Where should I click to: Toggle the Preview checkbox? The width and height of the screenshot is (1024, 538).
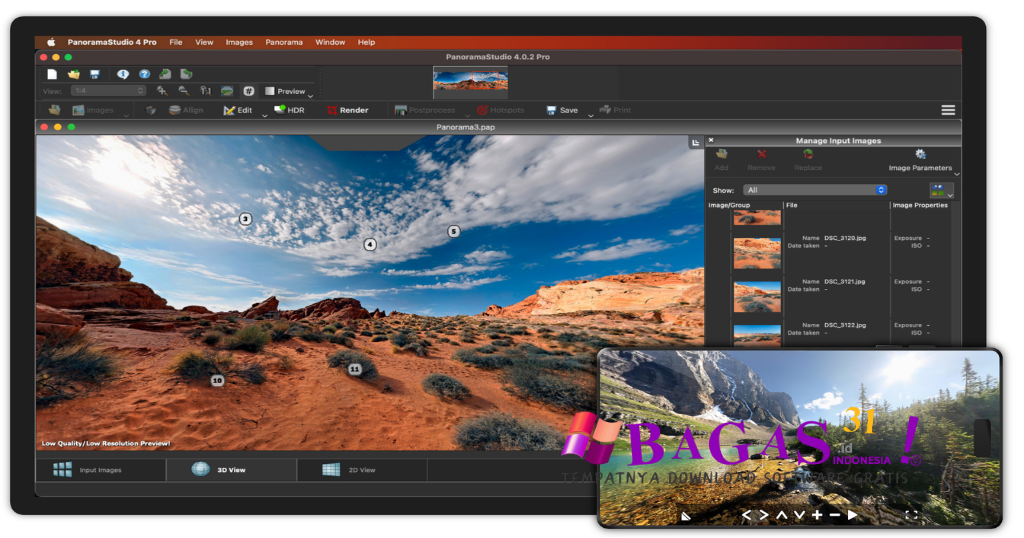(x=270, y=91)
